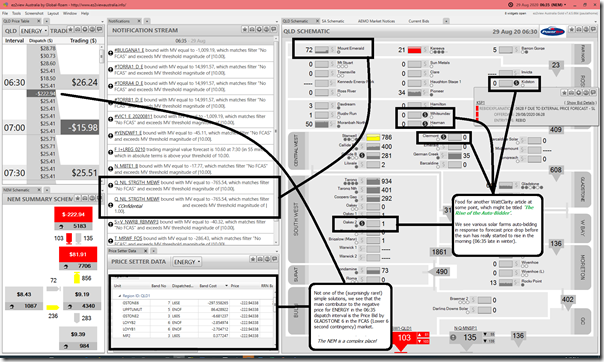Switch to the AEMO Market Notices tab
This screenshot has width=604, height=362.
pyautogui.click(x=376, y=21)
